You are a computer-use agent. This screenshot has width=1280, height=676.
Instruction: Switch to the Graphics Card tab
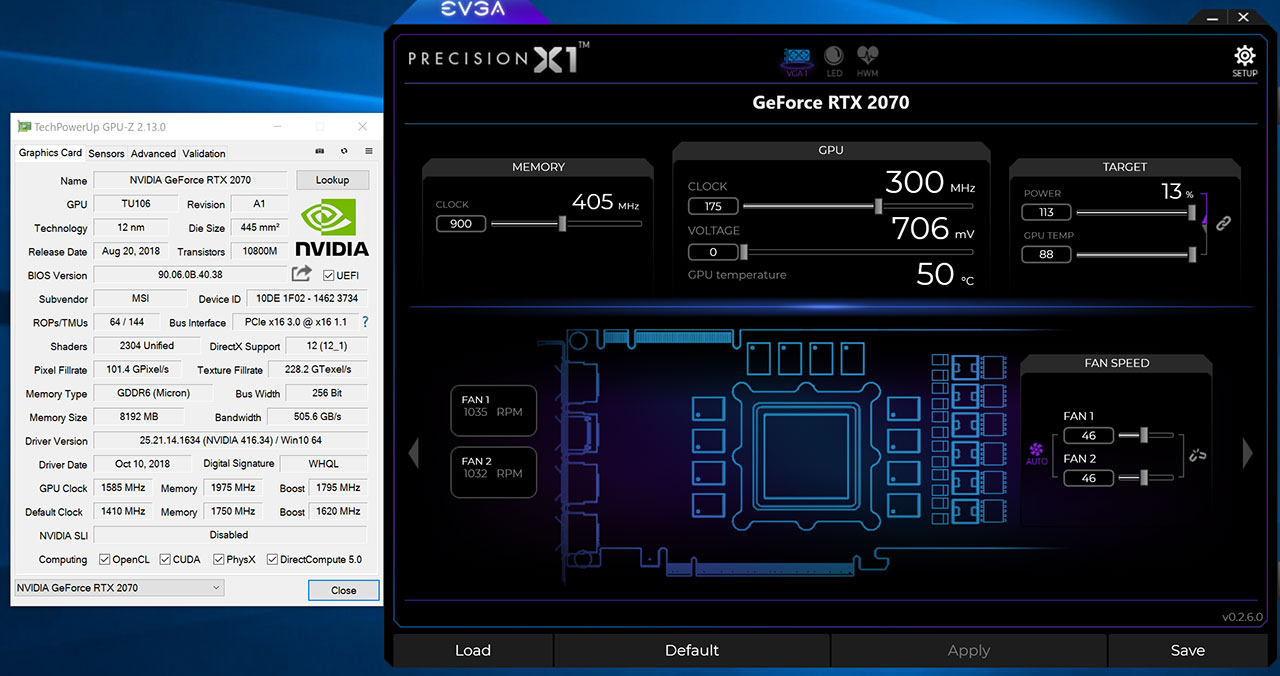click(x=50, y=153)
